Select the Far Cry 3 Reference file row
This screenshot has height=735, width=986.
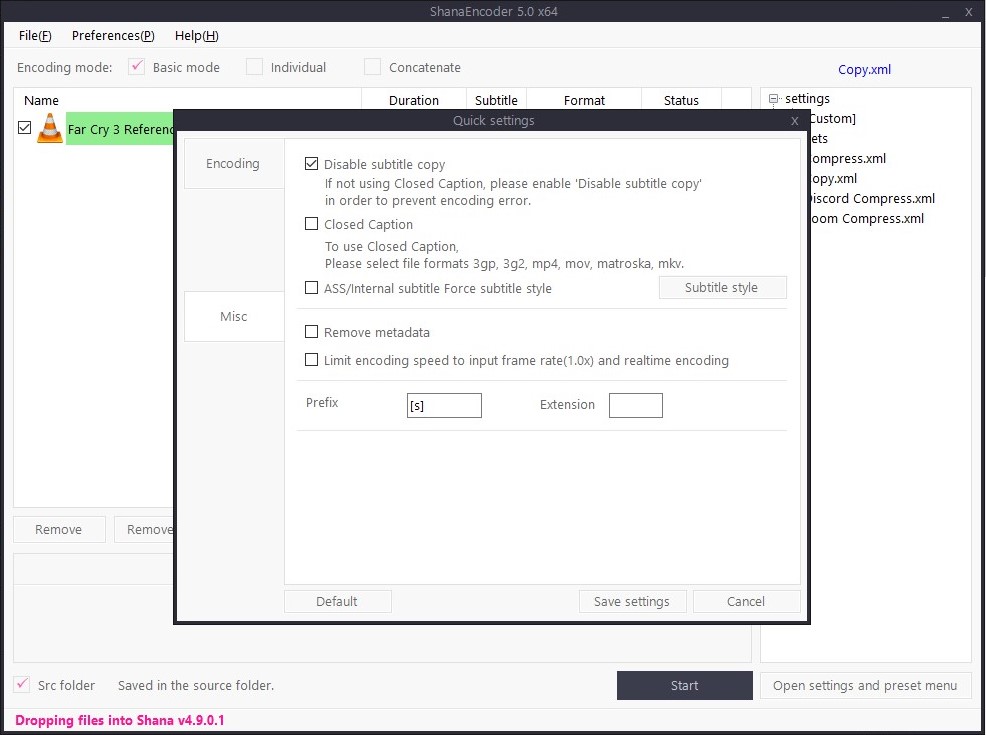pyautogui.click(x=119, y=129)
